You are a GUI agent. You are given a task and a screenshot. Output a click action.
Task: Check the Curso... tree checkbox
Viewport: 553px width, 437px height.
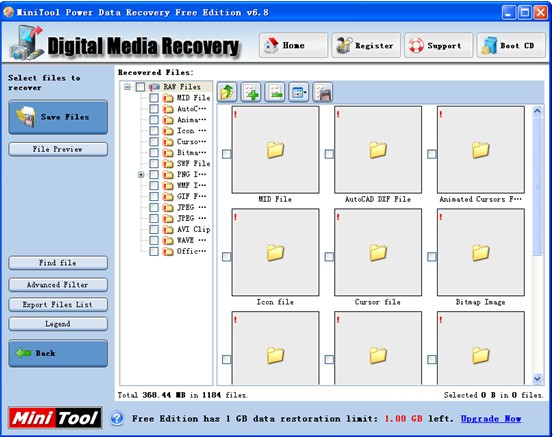point(154,141)
